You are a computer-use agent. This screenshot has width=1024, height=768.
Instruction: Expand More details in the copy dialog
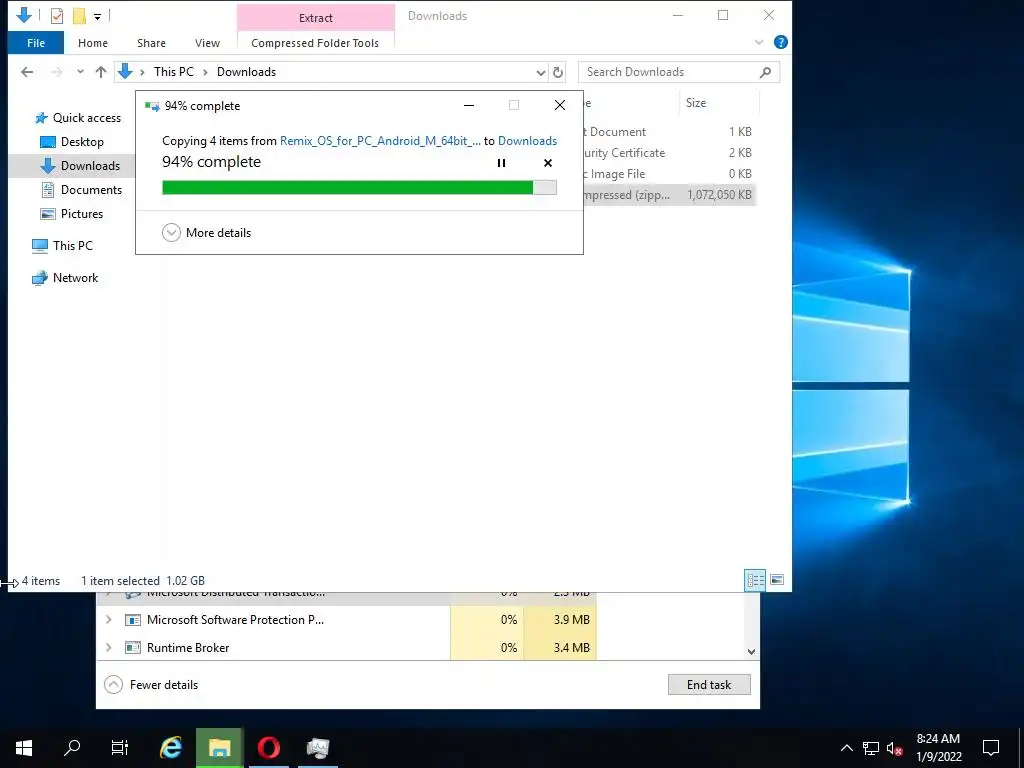[x=206, y=232]
